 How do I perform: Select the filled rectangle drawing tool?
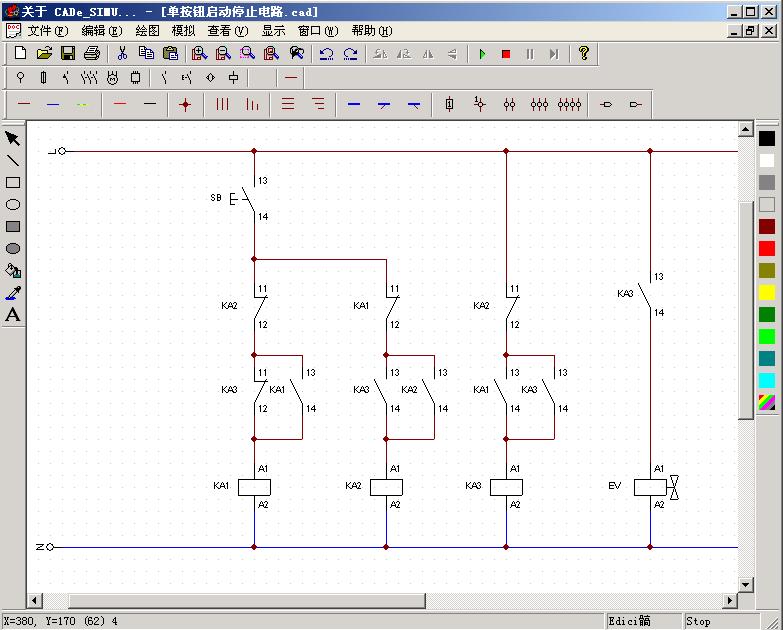[x=13, y=227]
